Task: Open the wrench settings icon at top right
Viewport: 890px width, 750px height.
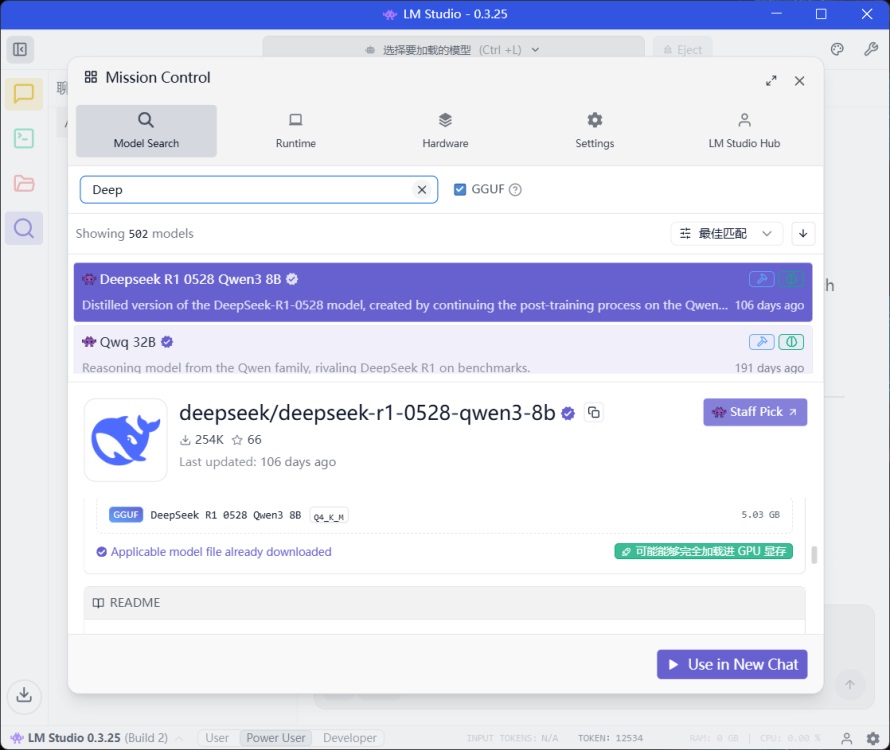Action: click(870, 49)
